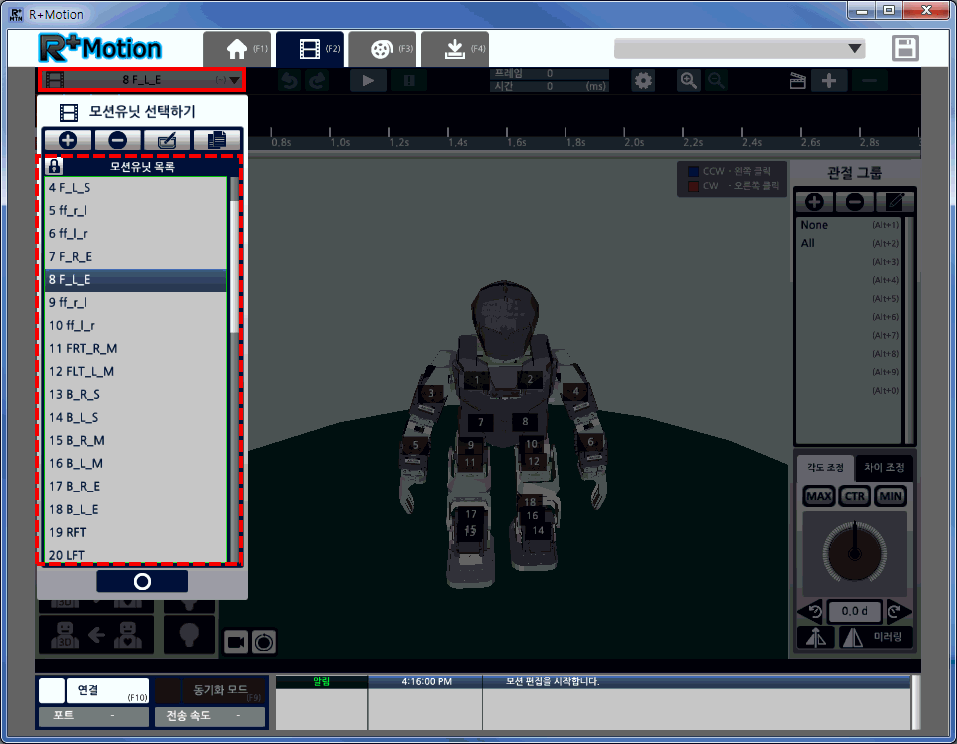Zoom in on the timeline
The height and width of the screenshot is (744, 957).
click(689, 81)
